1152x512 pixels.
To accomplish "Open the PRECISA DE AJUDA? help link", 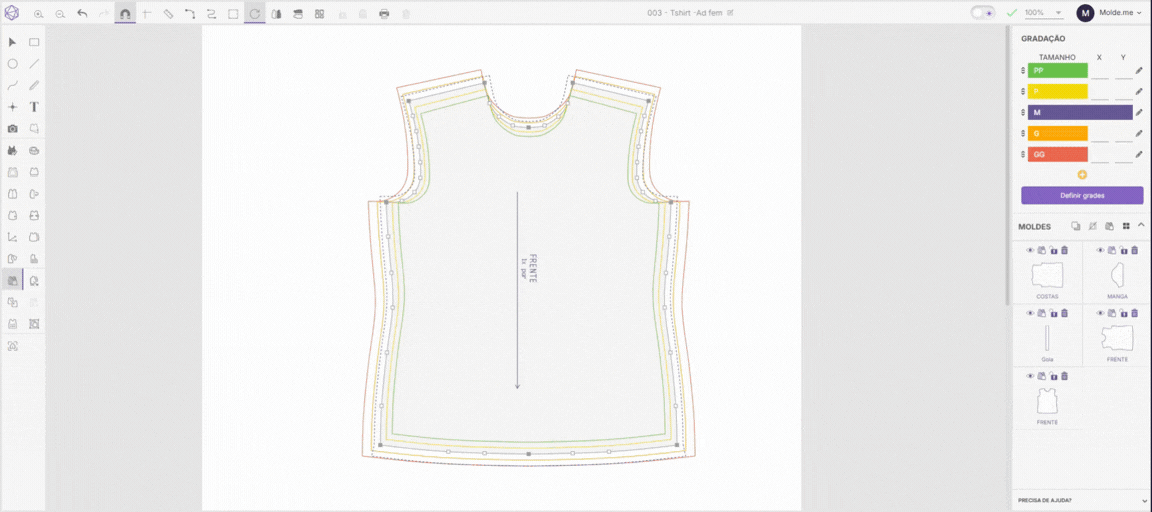I will (x=1043, y=501).
